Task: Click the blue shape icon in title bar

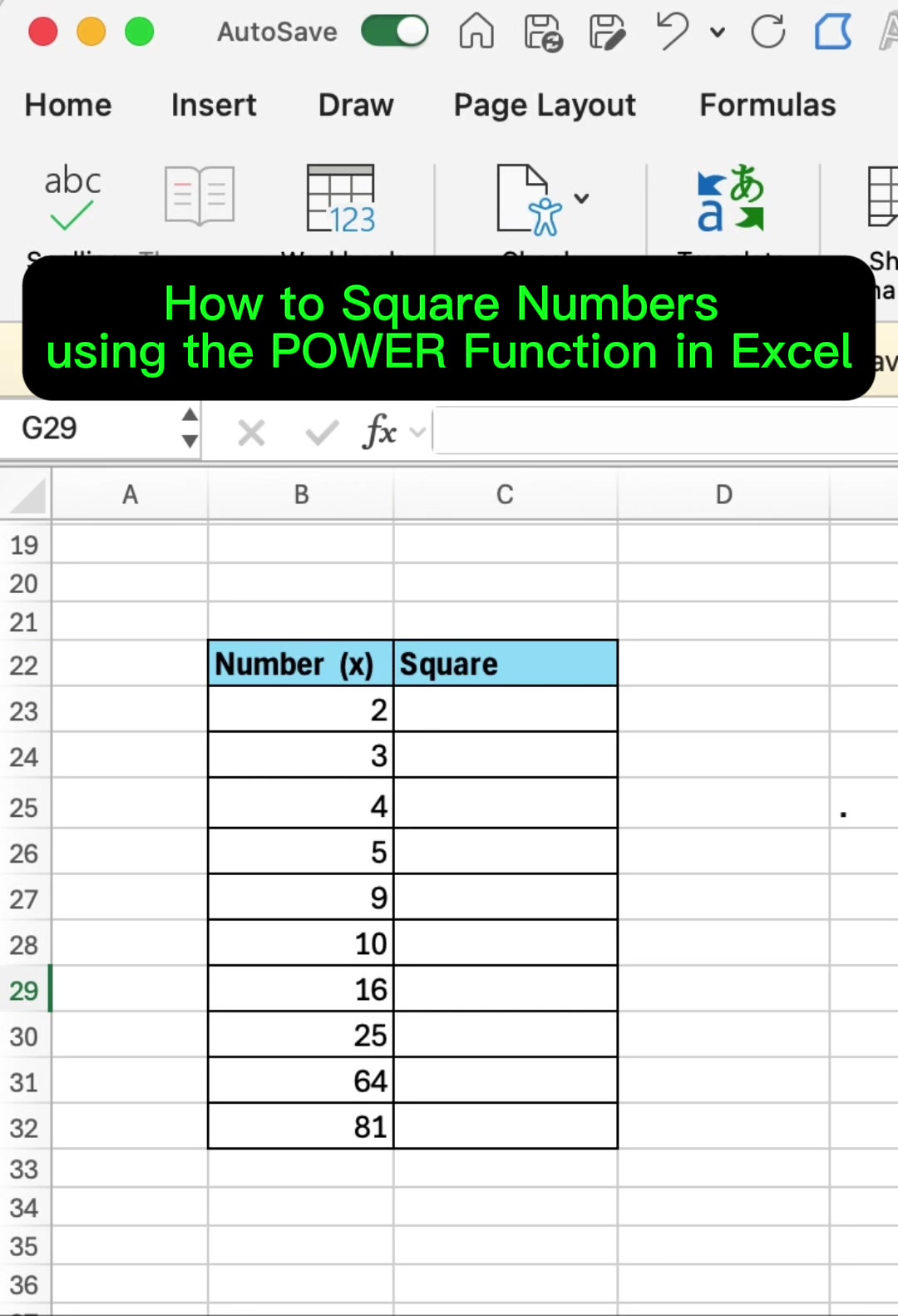Action: [x=833, y=32]
